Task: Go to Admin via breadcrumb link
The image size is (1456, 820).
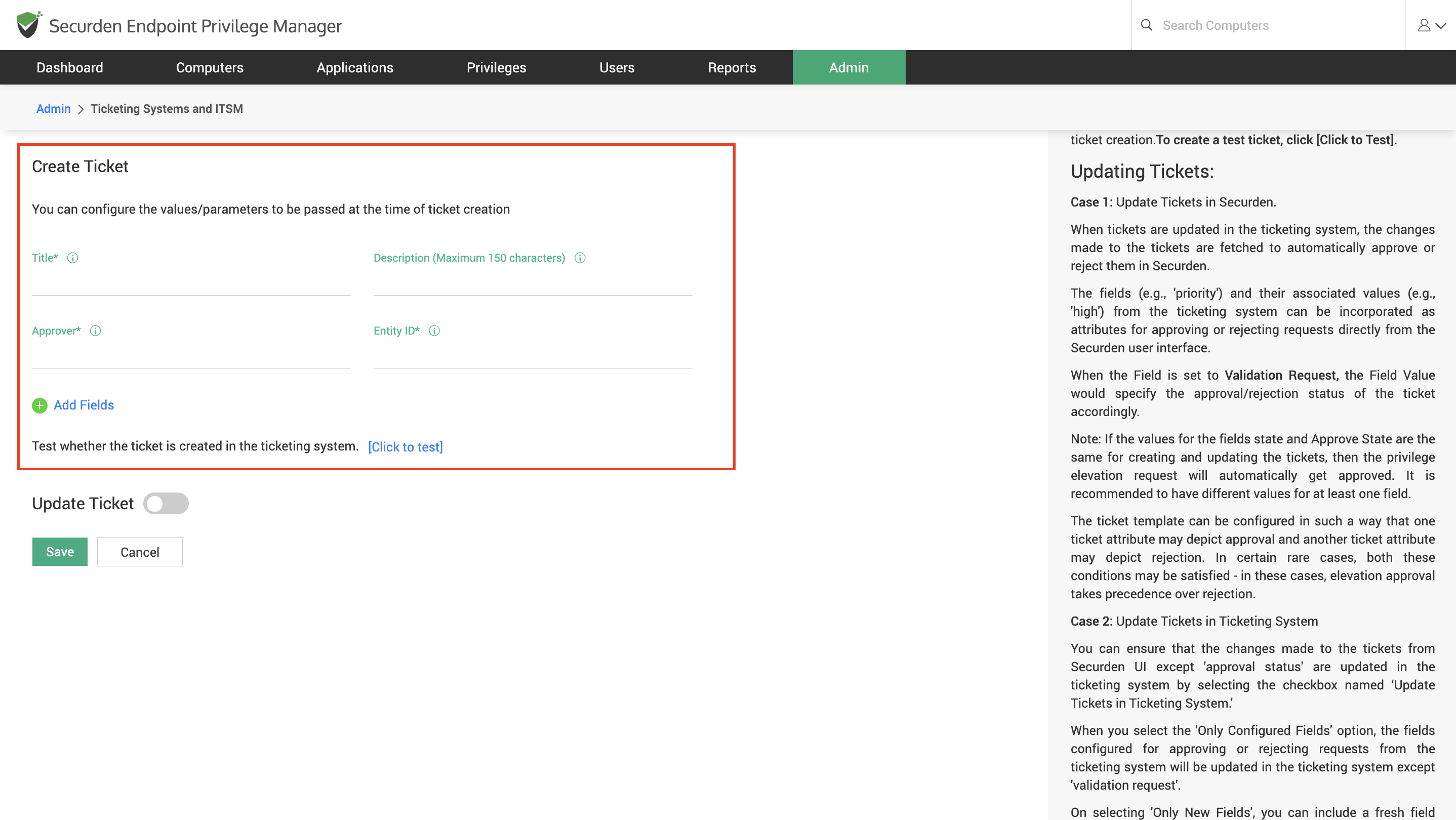Action: point(53,108)
